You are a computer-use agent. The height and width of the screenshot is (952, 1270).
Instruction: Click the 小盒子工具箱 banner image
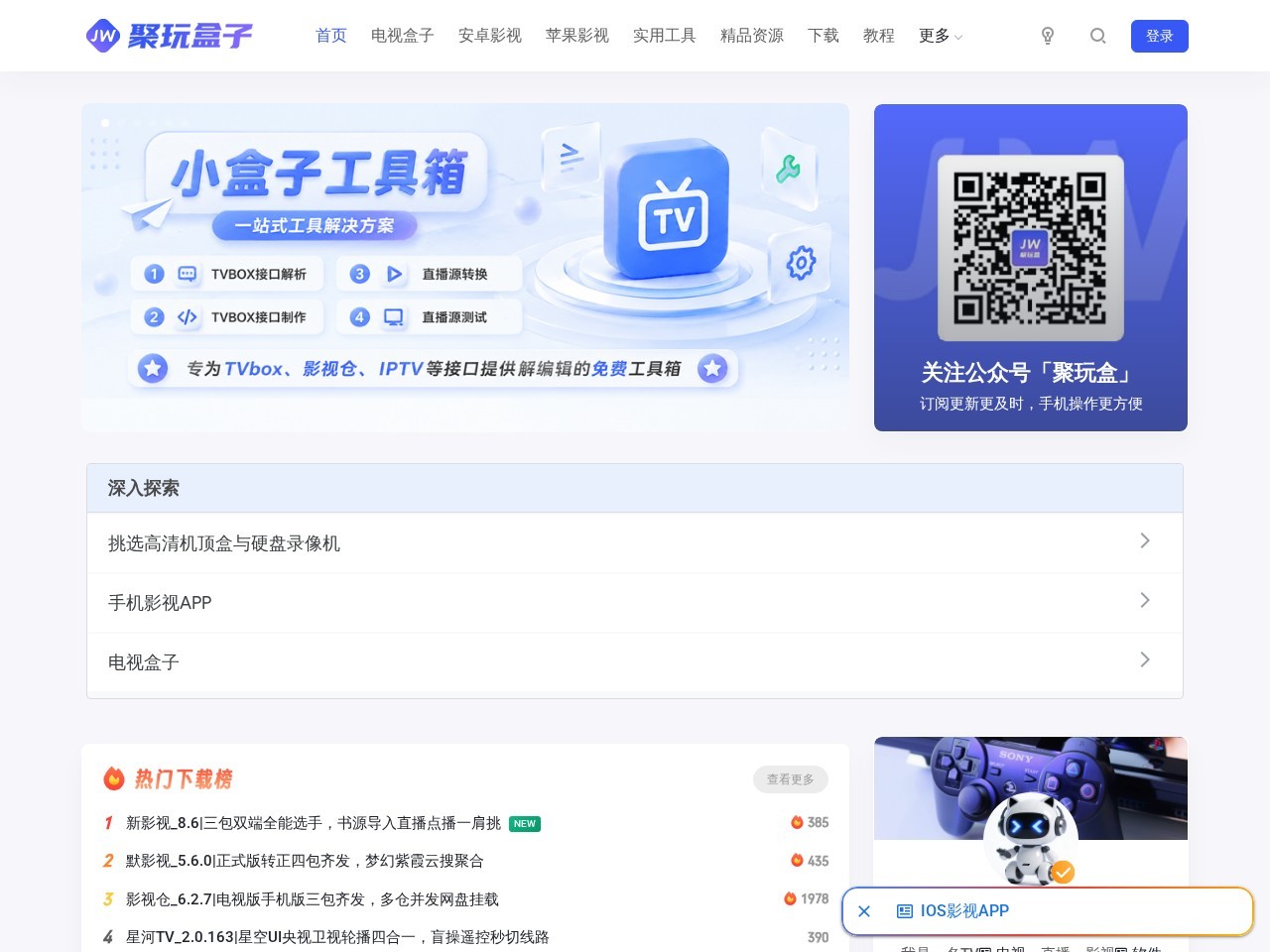coord(465,268)
